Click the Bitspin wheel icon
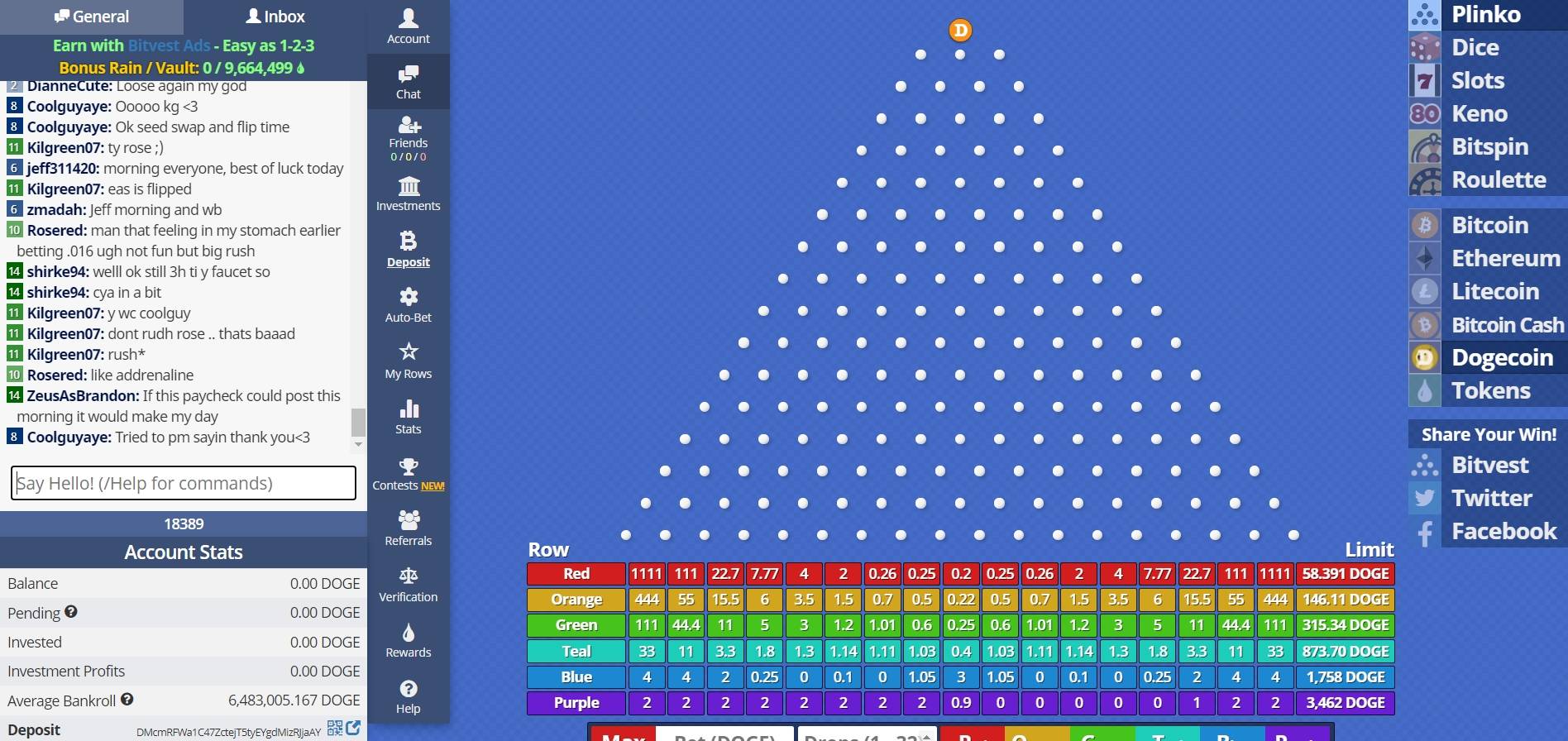Viewport: 1568px width, 741px height. pyautogui.click(x=1425, y=146)
